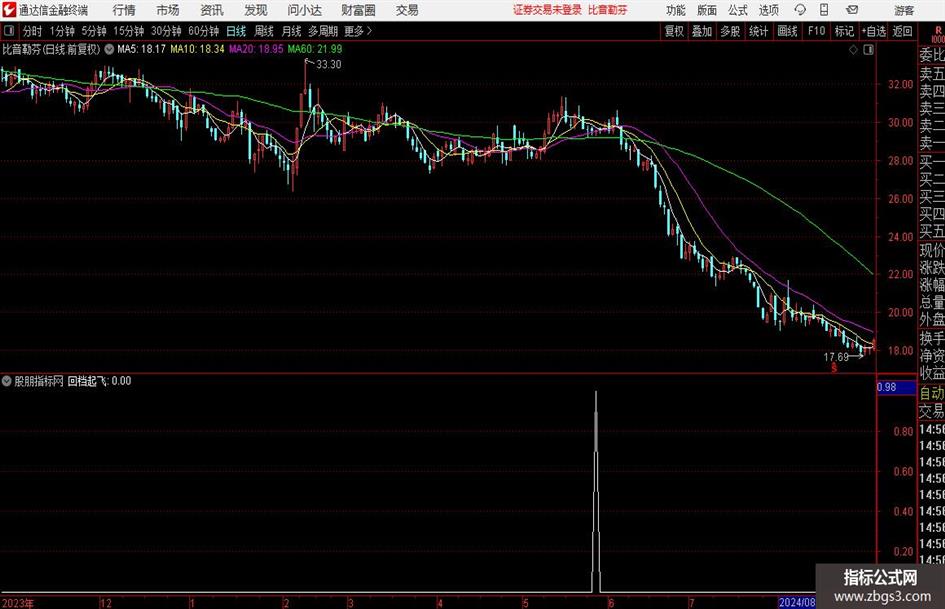Switch to the 15分钟 period tab

pyautogui.click(x=128, y=31)
